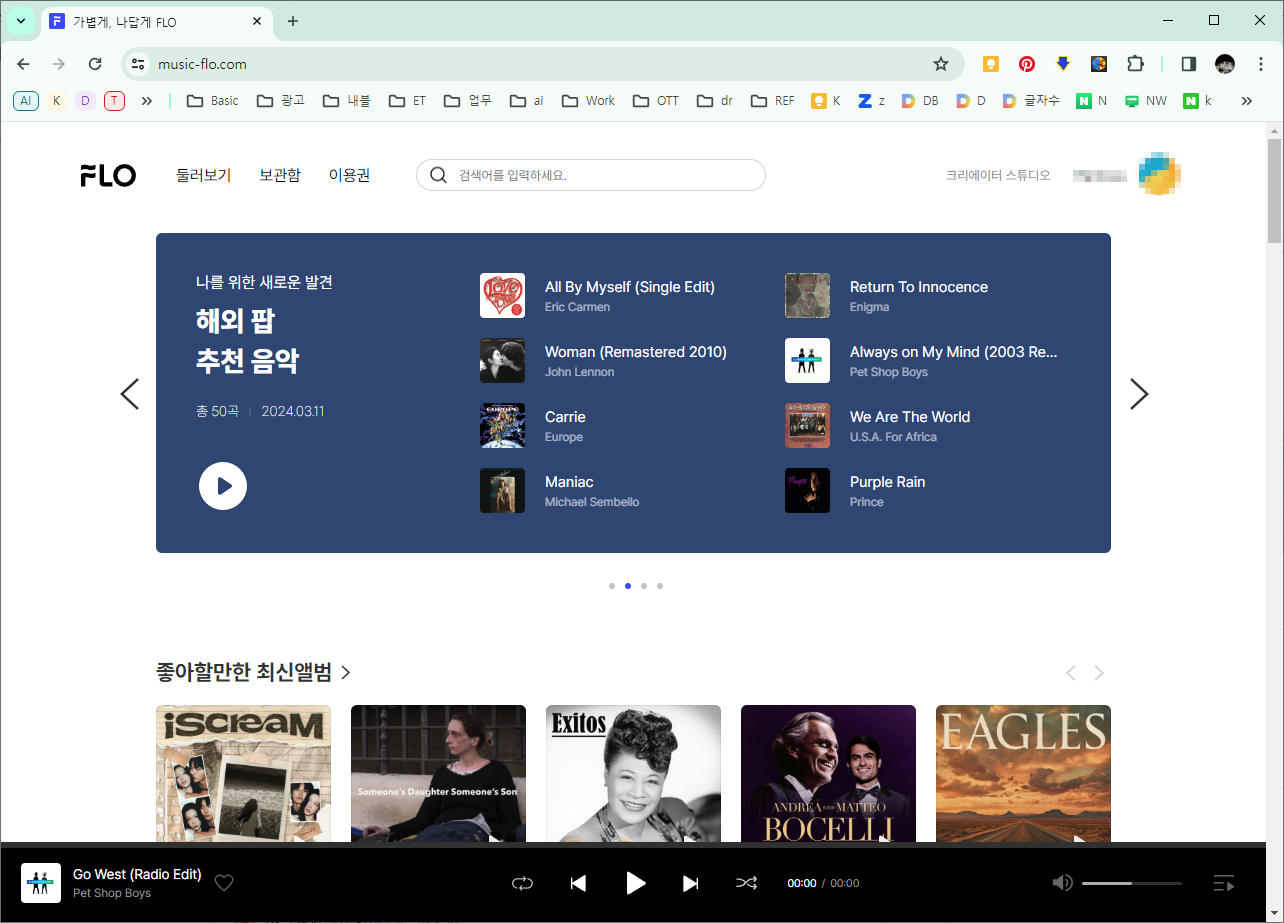Select Woman (Remastered 2010) track
The width and height of the screenshot is (1284, 923).
click(636, 352)
